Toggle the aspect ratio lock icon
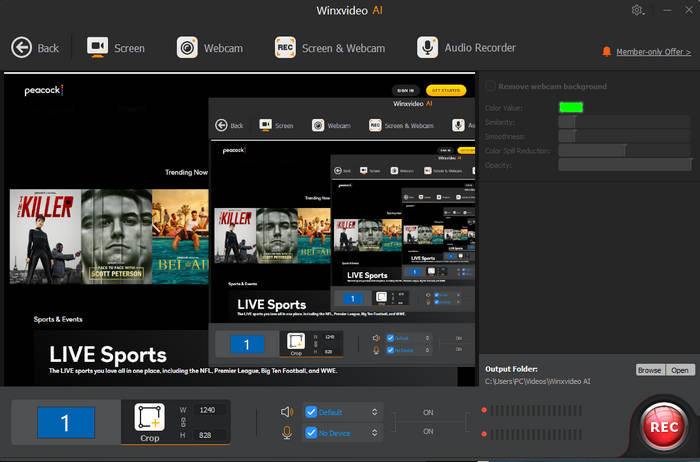This screenshot has width=700, height=462. (183, 422)
